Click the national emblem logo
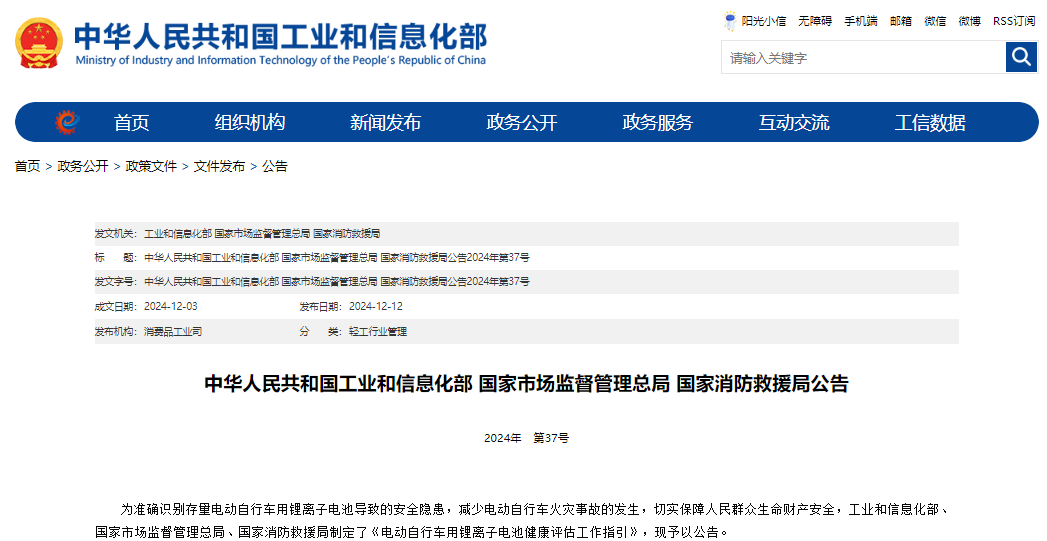This screenshot has height=541, width=1047. tap(39, 43)
